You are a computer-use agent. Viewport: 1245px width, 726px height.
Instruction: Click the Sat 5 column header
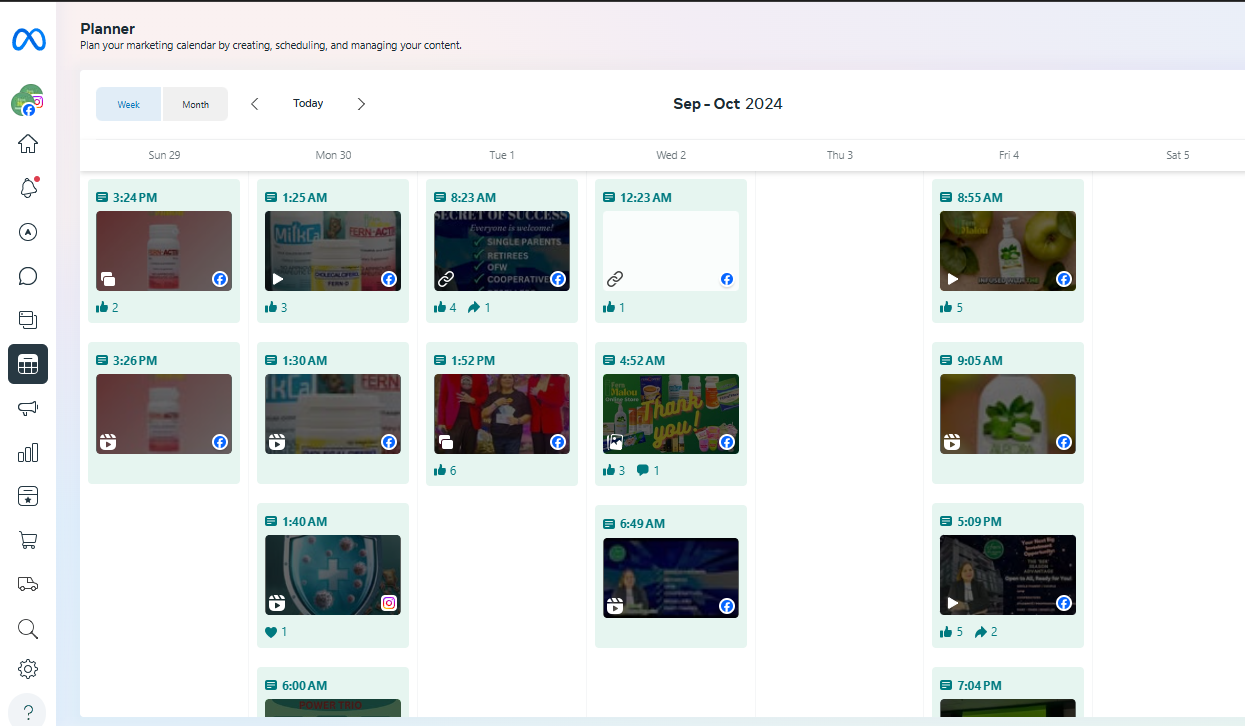[1178, 155]
